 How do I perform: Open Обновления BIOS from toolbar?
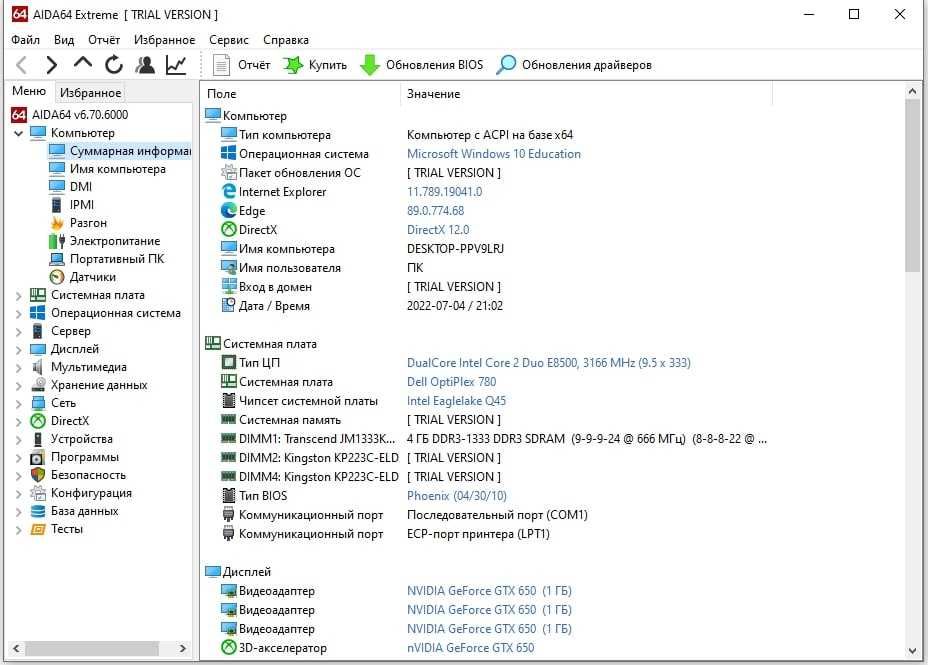point(421,64)
